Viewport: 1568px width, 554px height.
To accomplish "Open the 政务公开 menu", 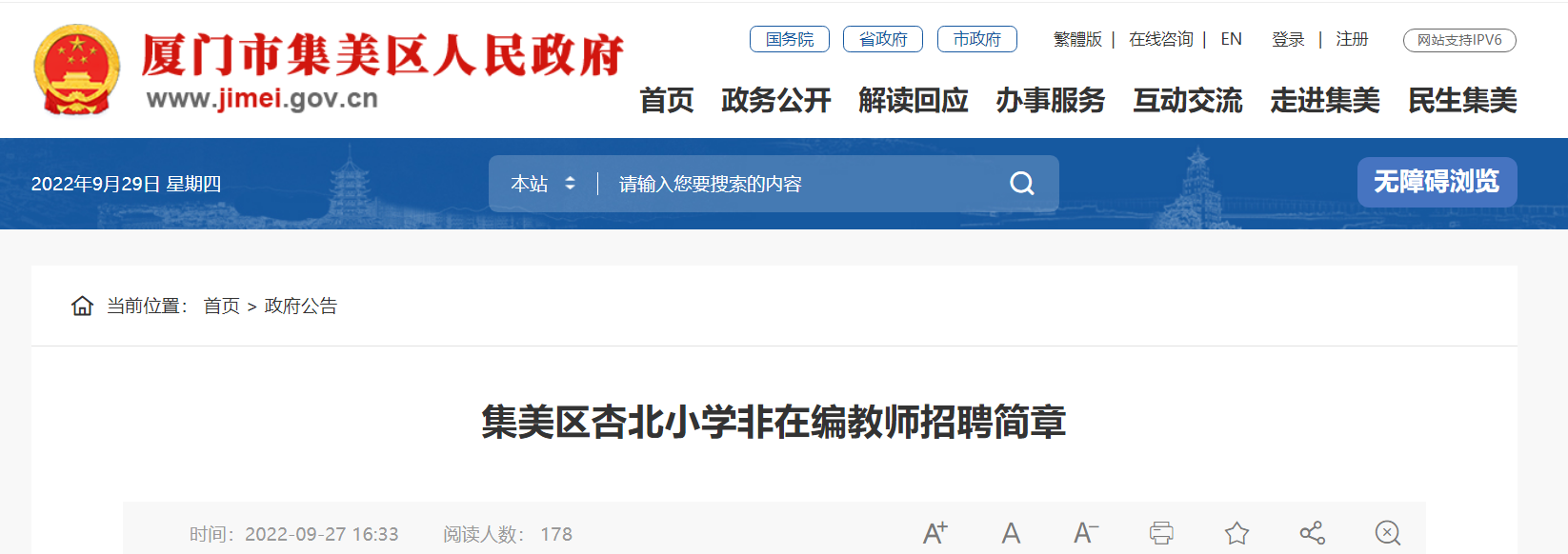I will 776,100.
